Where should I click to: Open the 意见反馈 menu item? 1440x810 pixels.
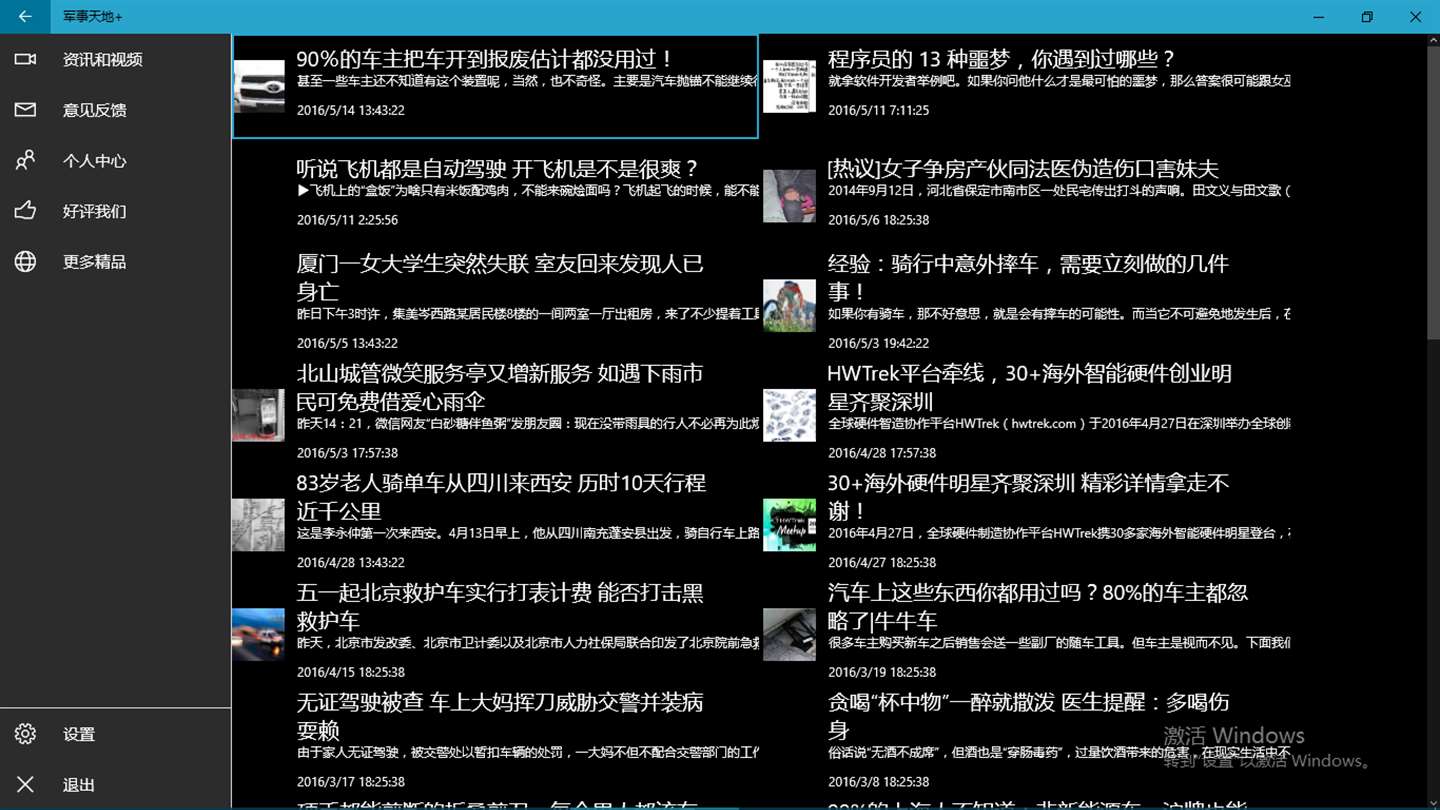click(115, 110)
